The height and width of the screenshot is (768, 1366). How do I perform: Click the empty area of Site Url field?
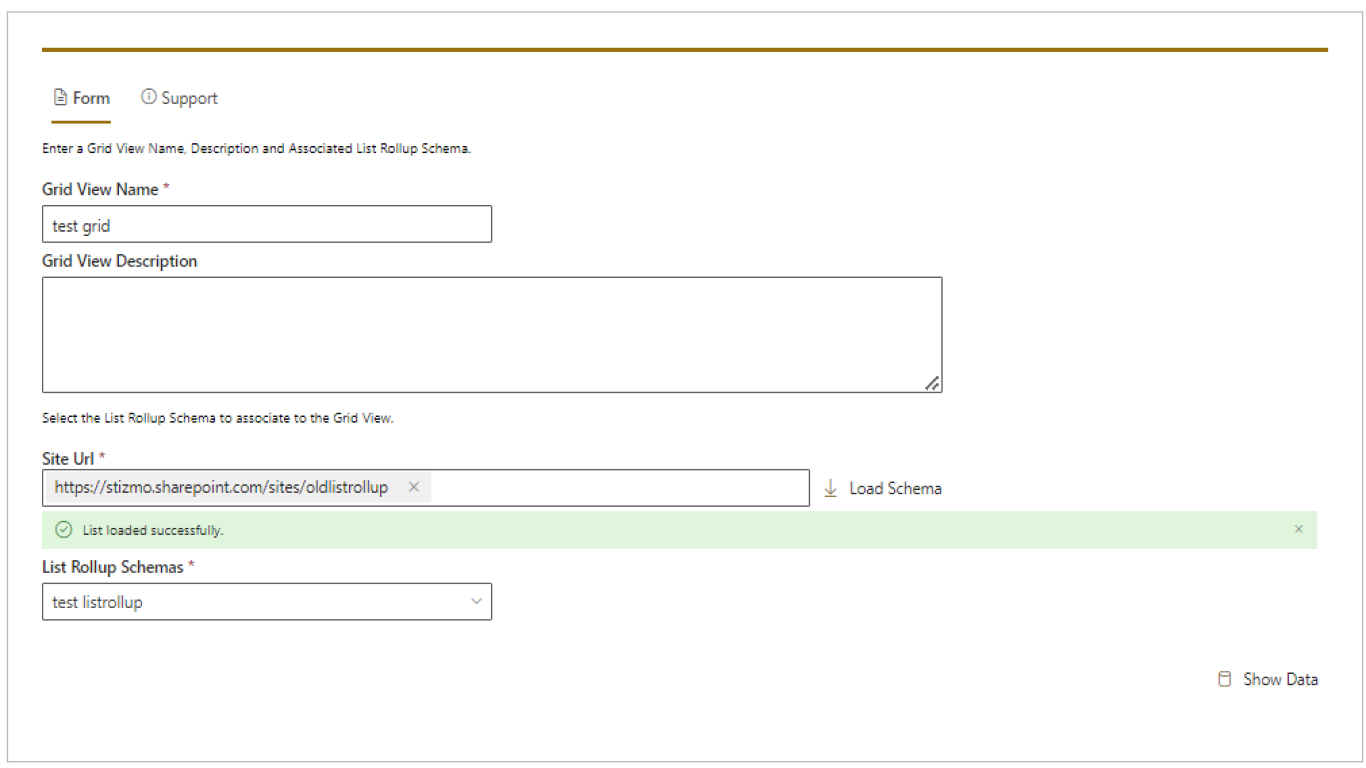click(x=620, y=488)
